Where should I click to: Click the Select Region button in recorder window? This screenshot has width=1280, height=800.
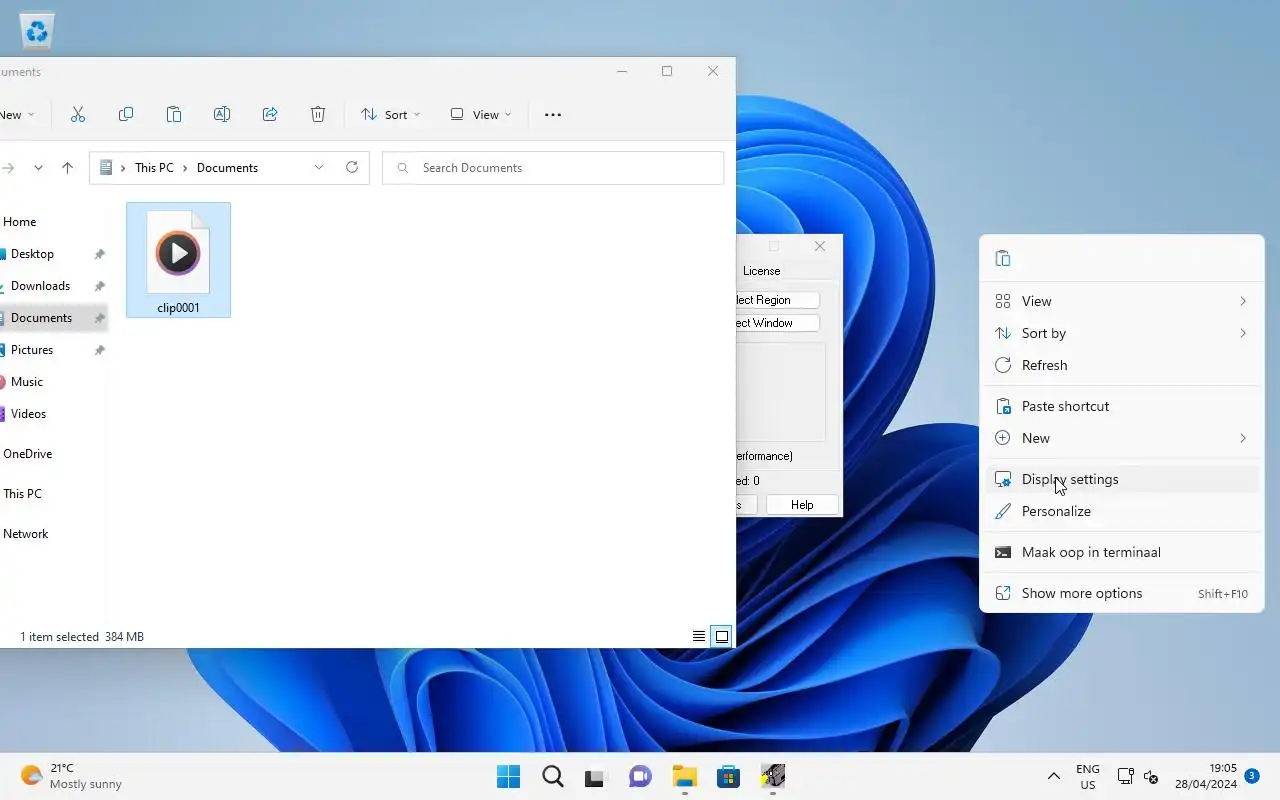click(777, 300)
